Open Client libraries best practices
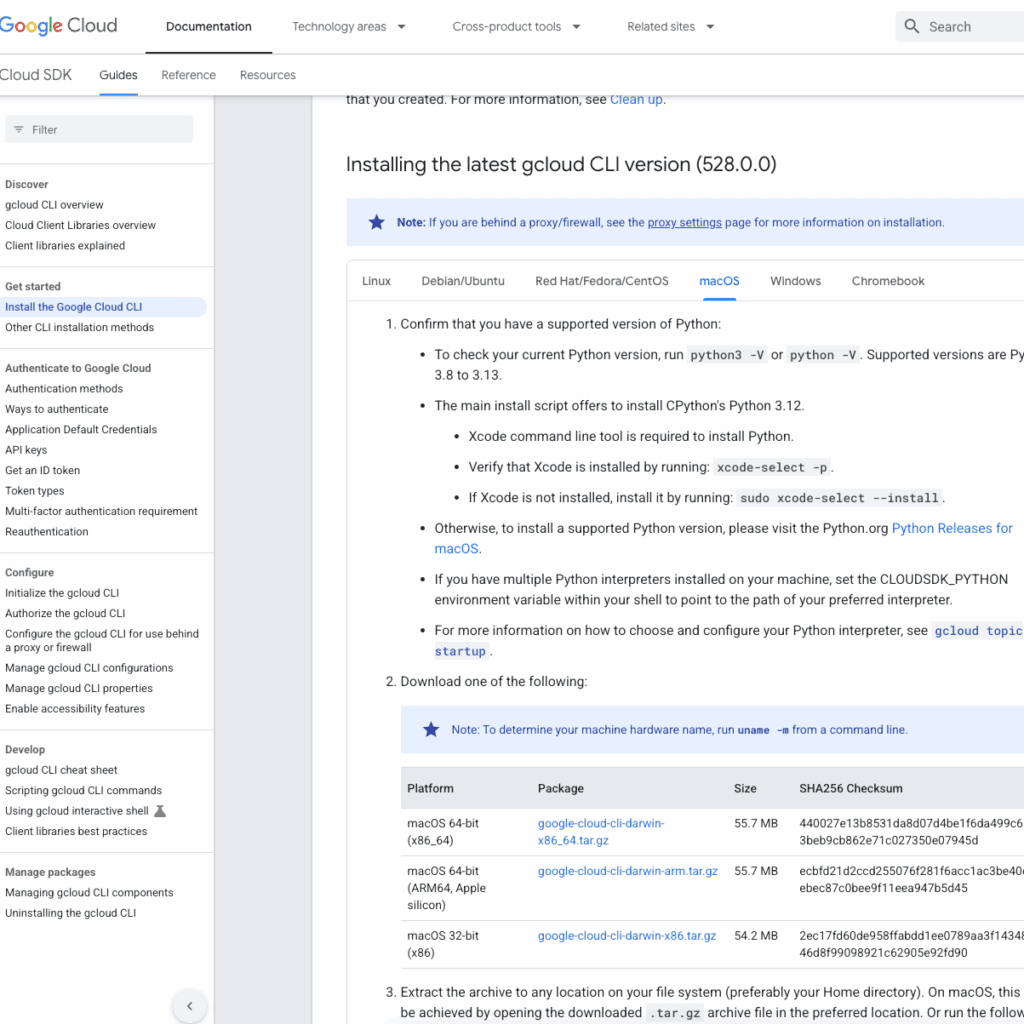Image resolution: width=1024 pixels, height=1024 pixels. coord(76,831)
